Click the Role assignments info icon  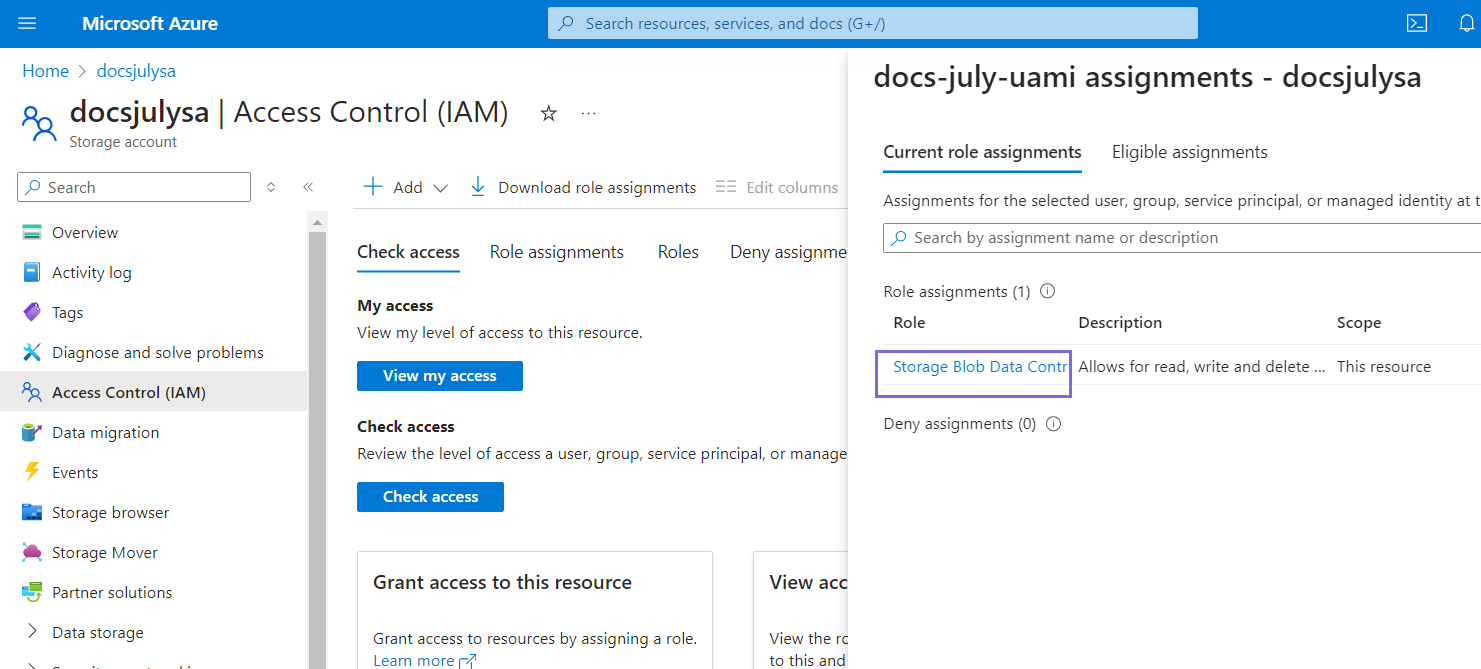(1048, 292)
